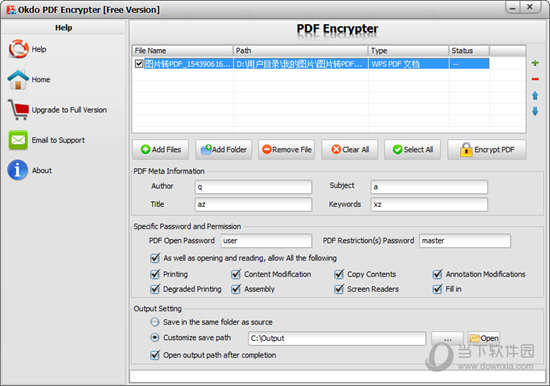Image resolution: width=550 pixels, height=386 pixels.
Task: Click the Open output folder button
Action: click(484, 338)
